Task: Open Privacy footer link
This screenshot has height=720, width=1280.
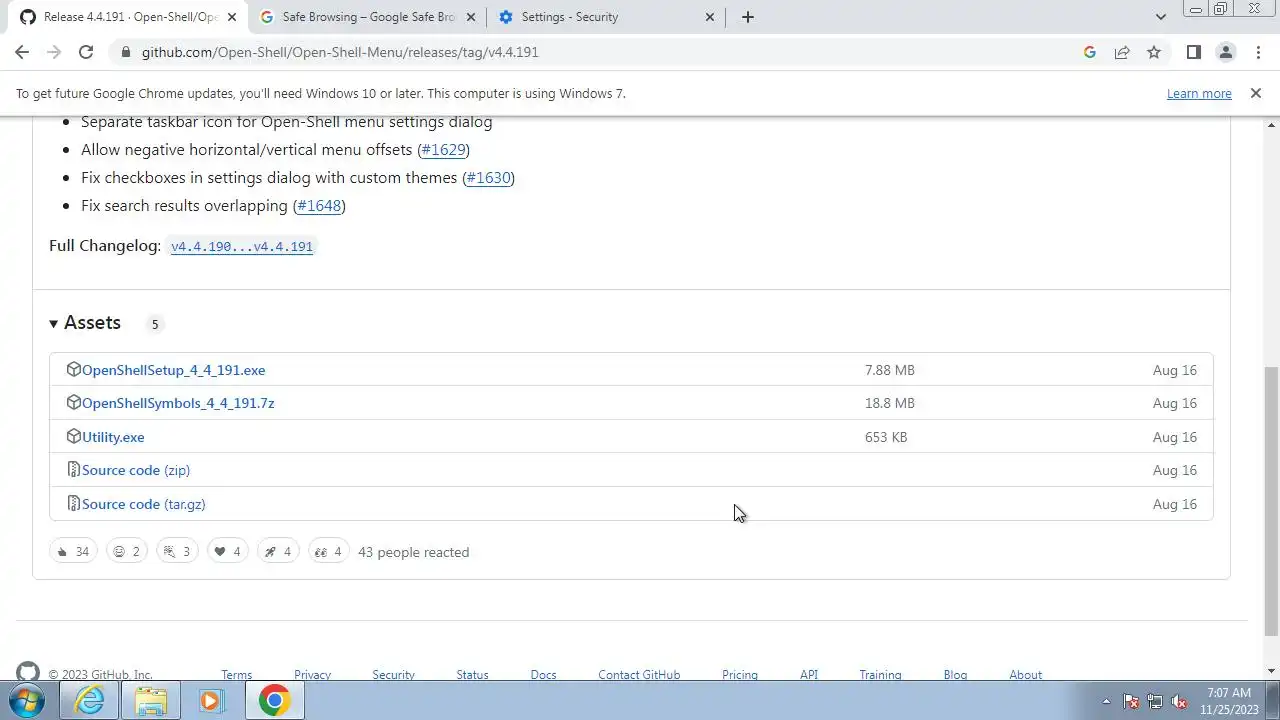Action: coord(312,675)
